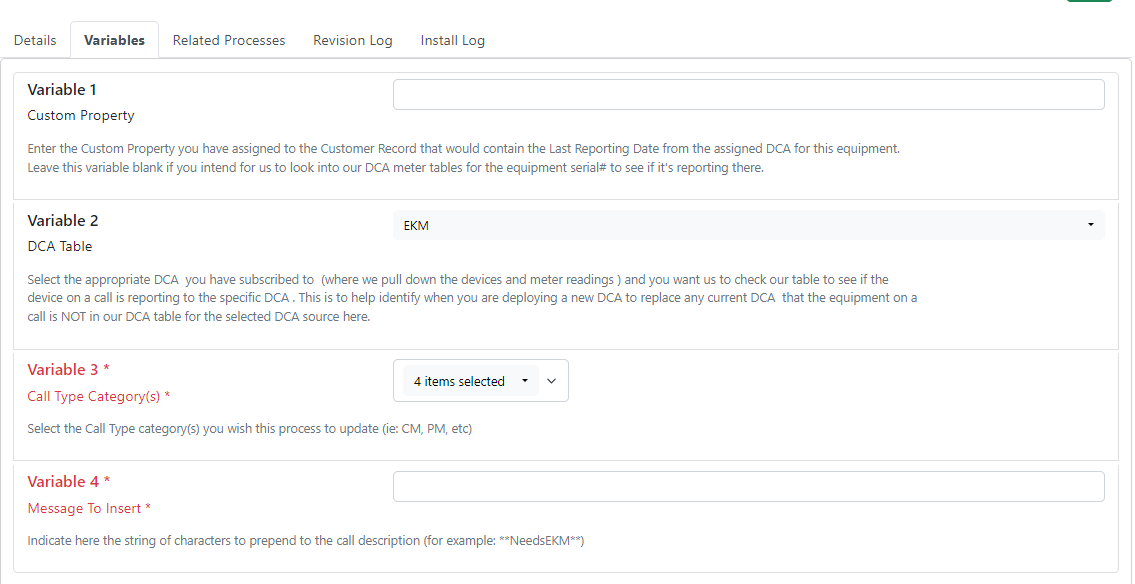
Task: Click the caret inside '4 items selected'
Action: pos(524,380)
